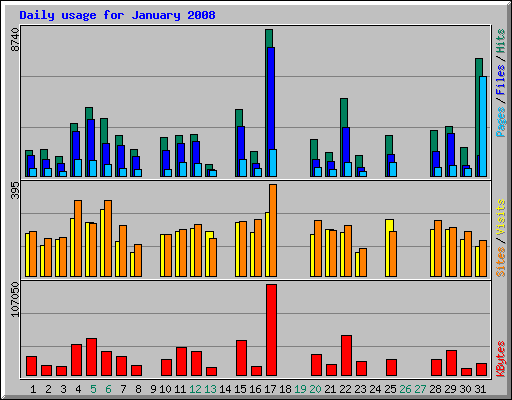The image size is (512, 400).
Task: Click green day label 20
Action: (315, 389)
